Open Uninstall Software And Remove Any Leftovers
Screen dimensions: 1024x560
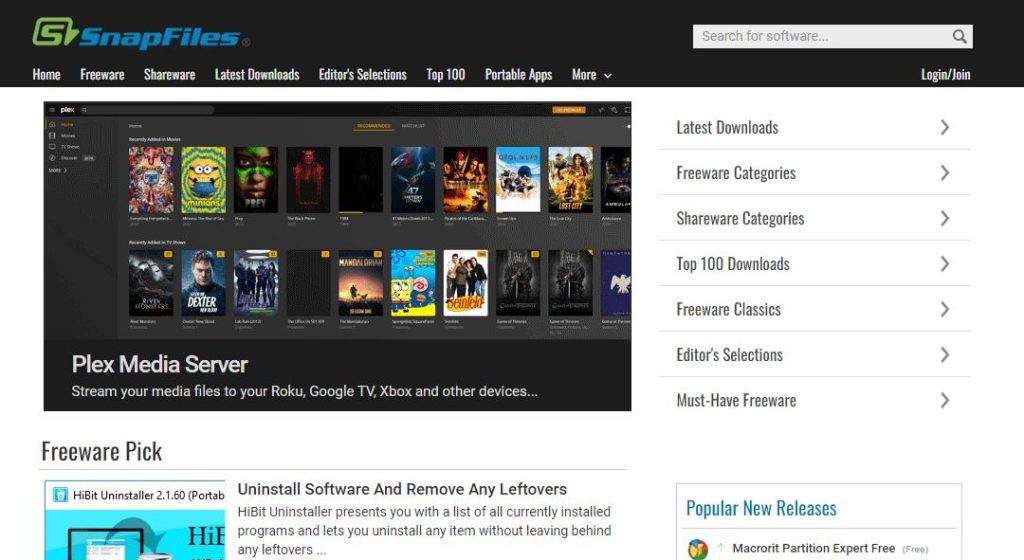click(x=402, y=489)
